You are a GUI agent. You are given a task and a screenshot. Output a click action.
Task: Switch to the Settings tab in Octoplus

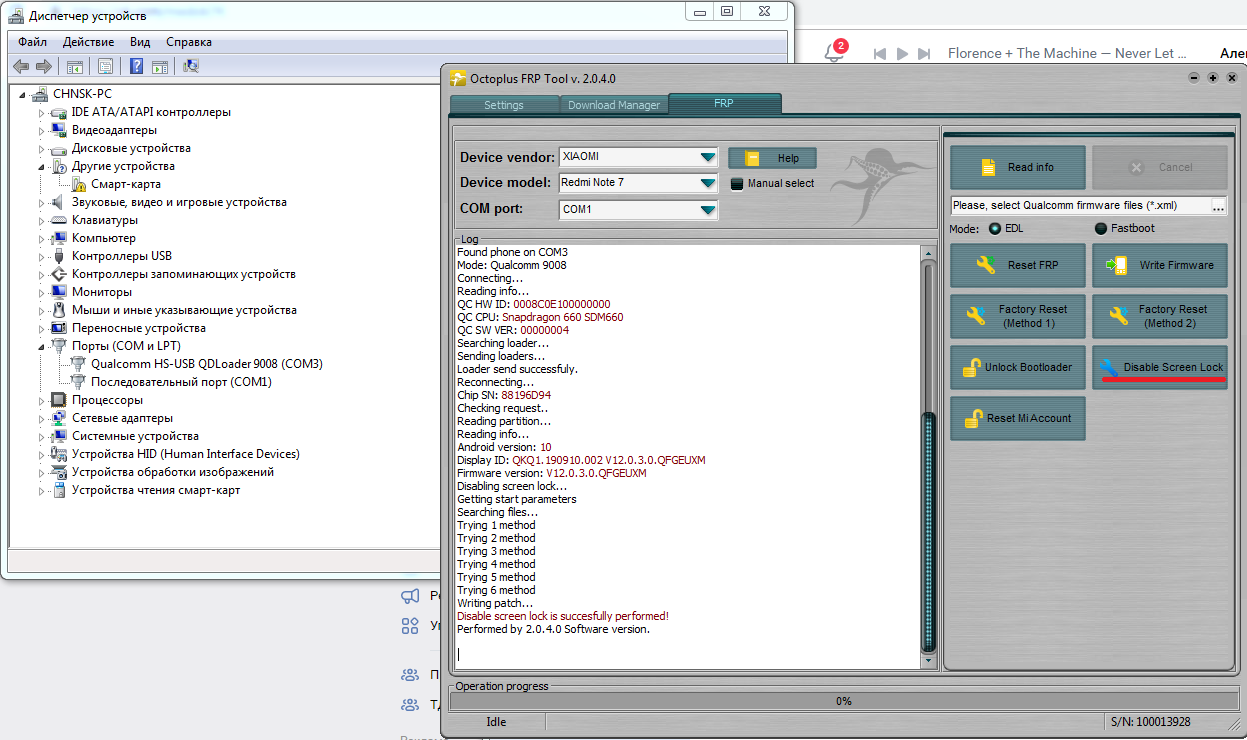point(504,105)
